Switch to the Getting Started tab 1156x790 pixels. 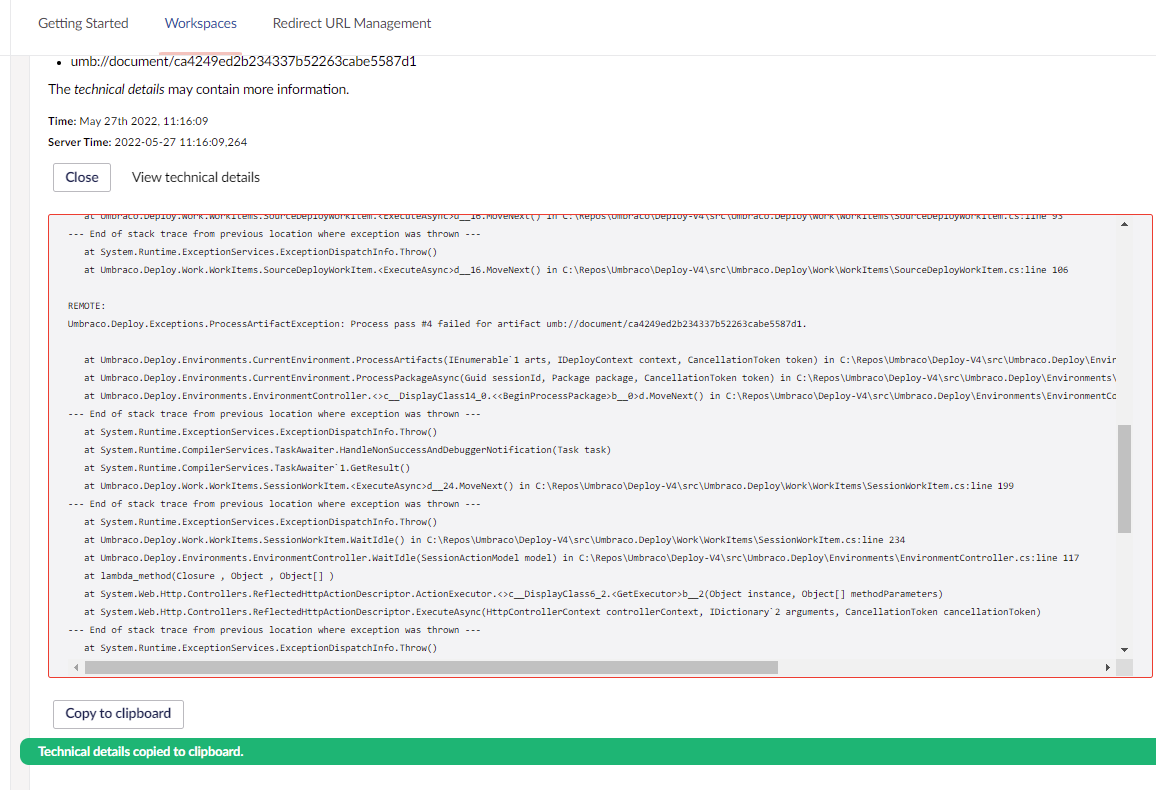pyautogui.click(x=83, y=23)
